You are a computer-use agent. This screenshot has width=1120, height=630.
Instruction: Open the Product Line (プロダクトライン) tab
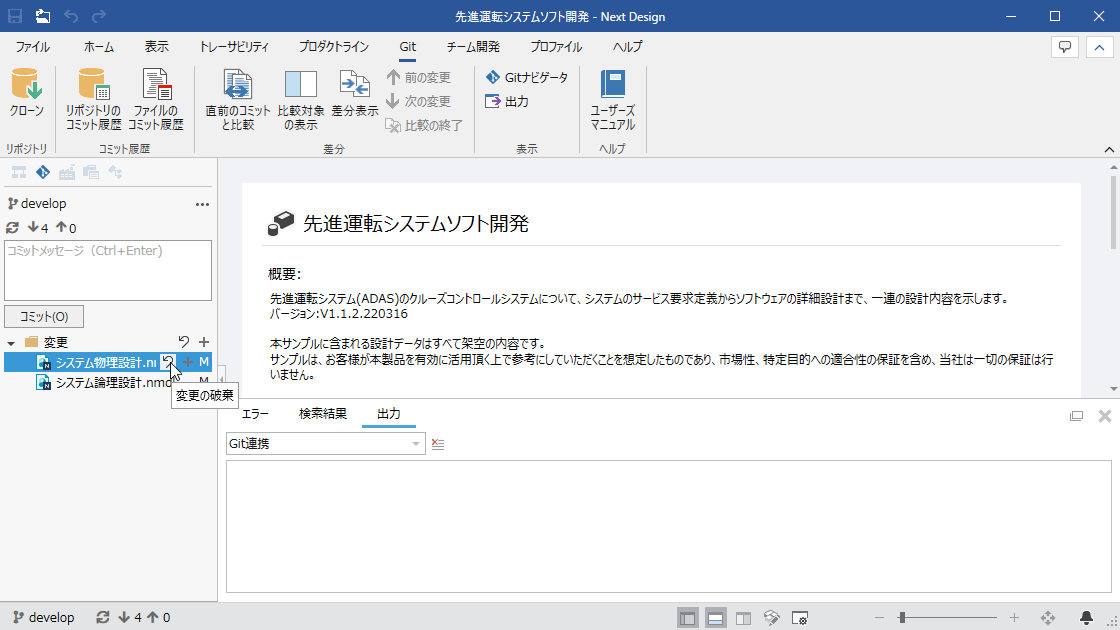tap(334, 47)
